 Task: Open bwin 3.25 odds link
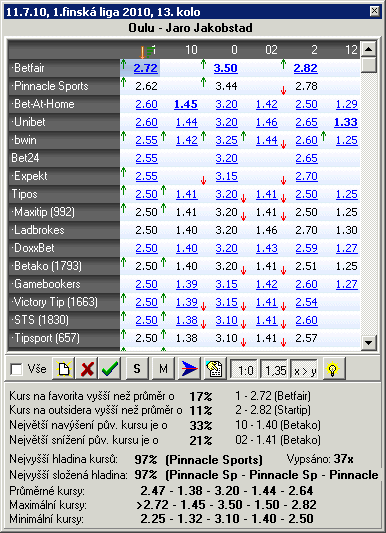[x=226, y=140]
